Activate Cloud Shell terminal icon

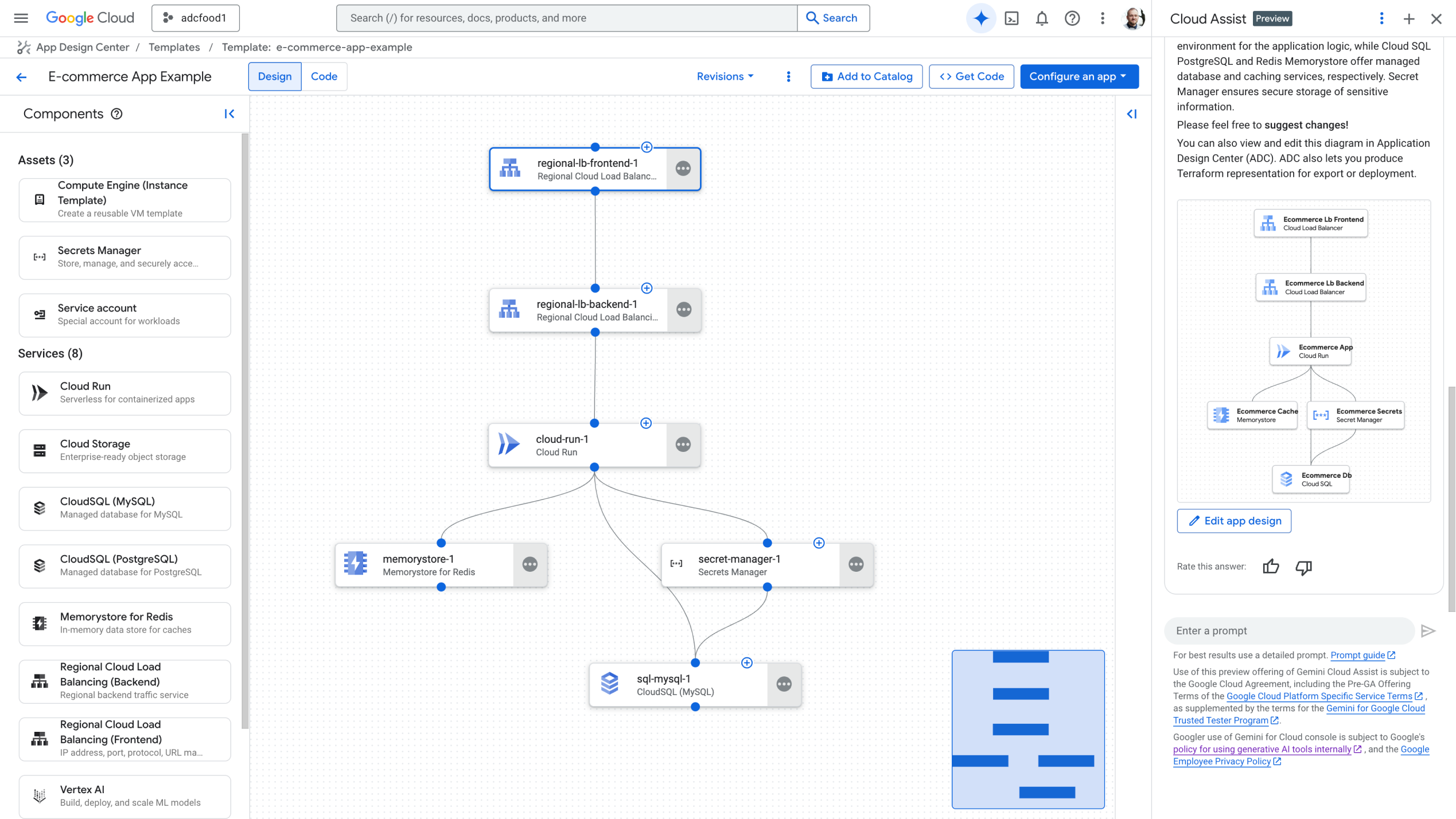click(1012, 18)
